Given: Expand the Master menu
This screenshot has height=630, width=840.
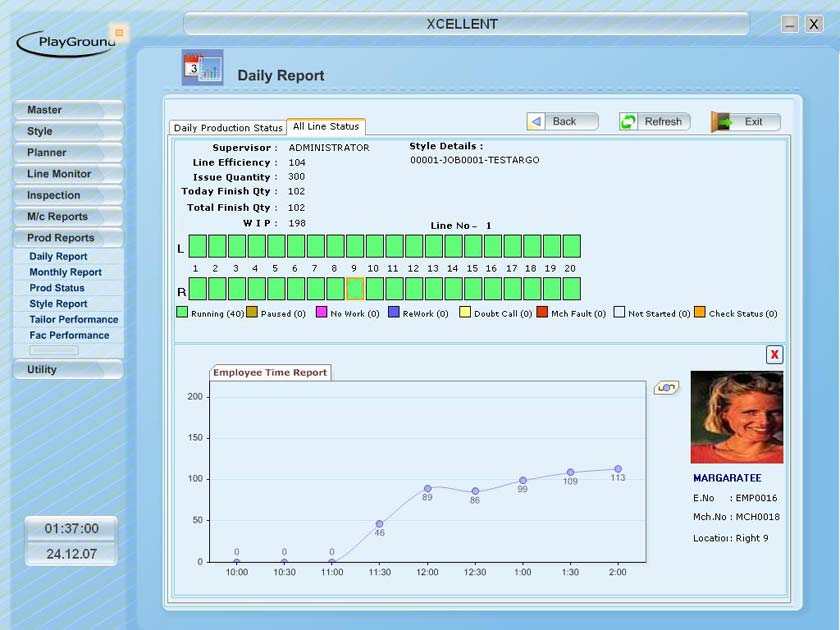Looking at the screenshot, I should [x=68, y=110].
